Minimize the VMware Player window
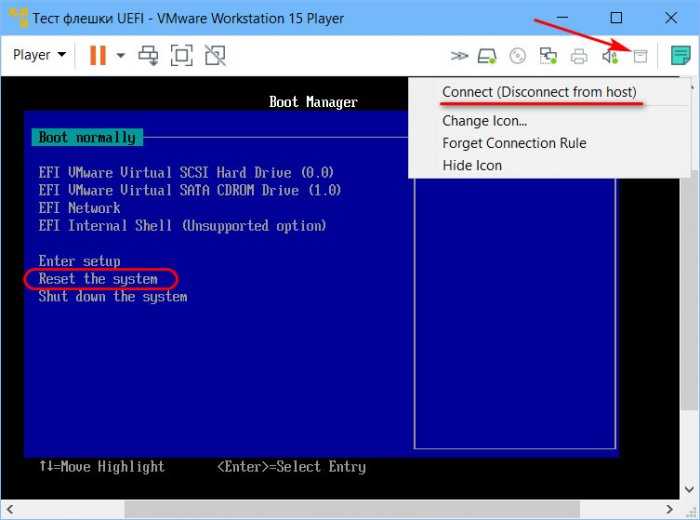The height and width of the screenshot is (520, 700). pyautogui.click(x=562, y=18)
